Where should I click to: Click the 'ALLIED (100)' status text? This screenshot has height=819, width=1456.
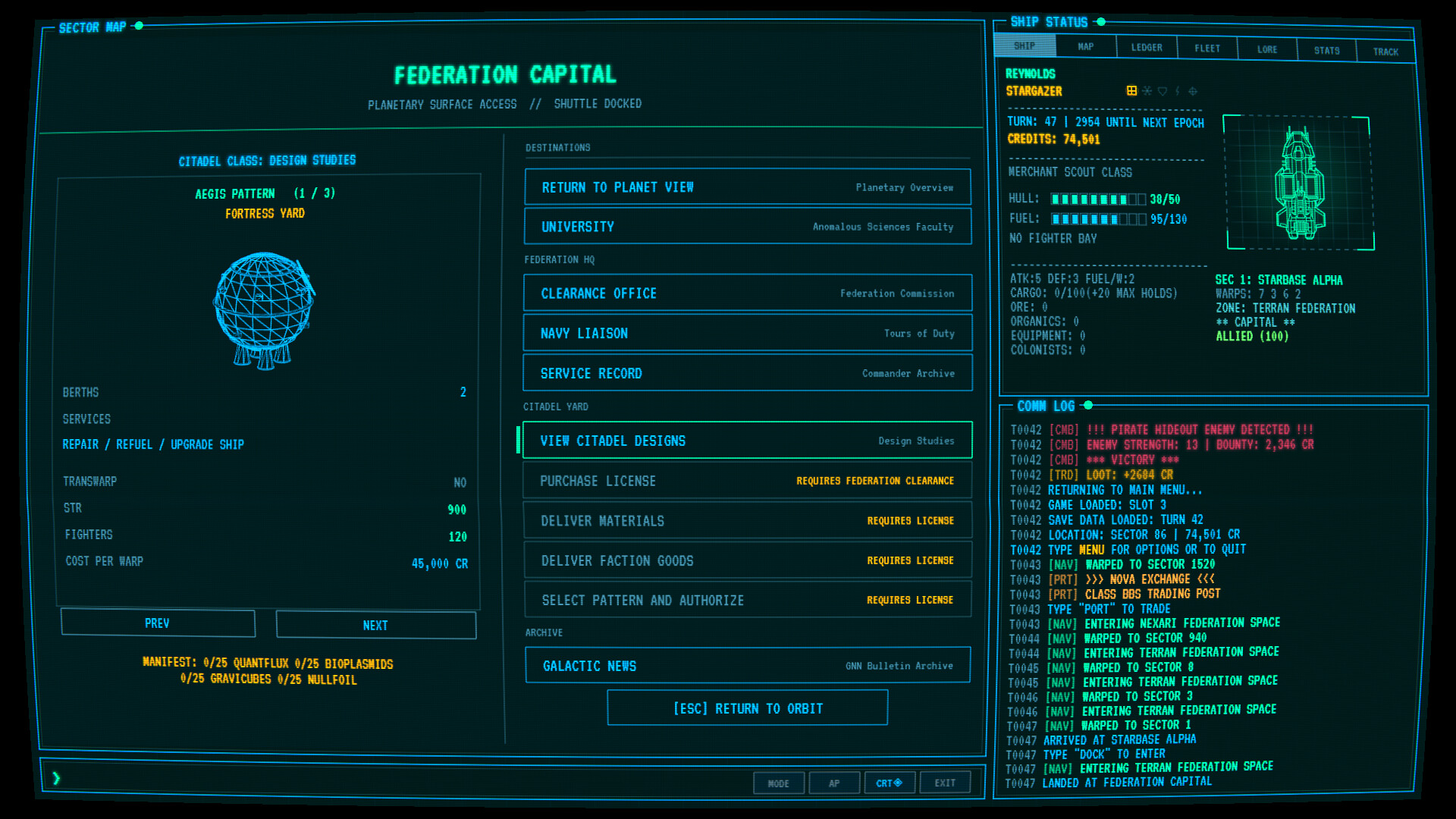coord(1252,336)
